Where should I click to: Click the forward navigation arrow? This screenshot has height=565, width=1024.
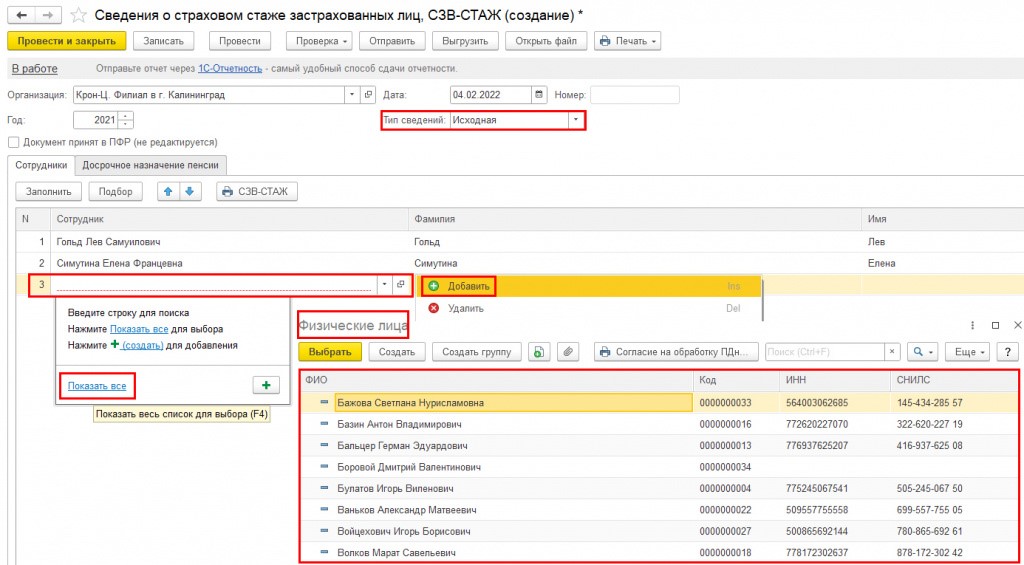pos(48,14)
